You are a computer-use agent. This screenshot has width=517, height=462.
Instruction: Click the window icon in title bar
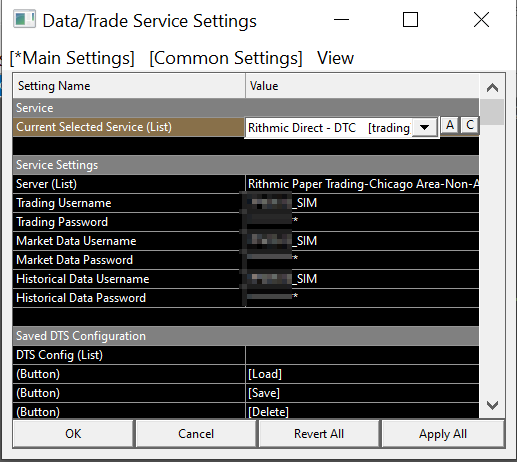[x=24, y=19]
